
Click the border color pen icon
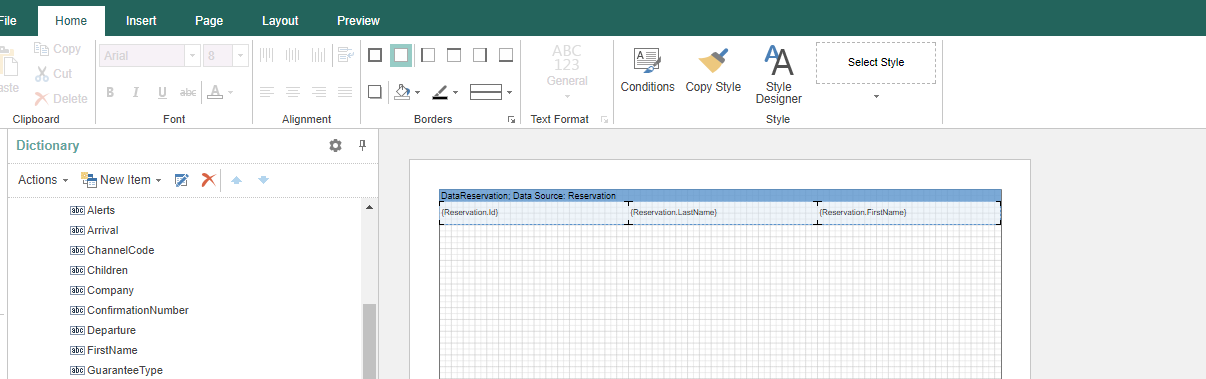(x=440, y=92)
